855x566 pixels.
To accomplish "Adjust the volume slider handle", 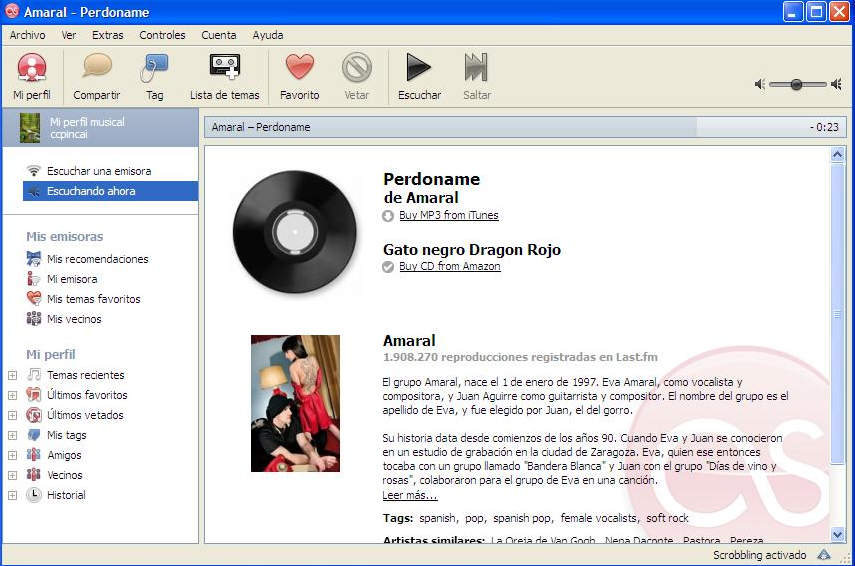I will click(796, 84).
